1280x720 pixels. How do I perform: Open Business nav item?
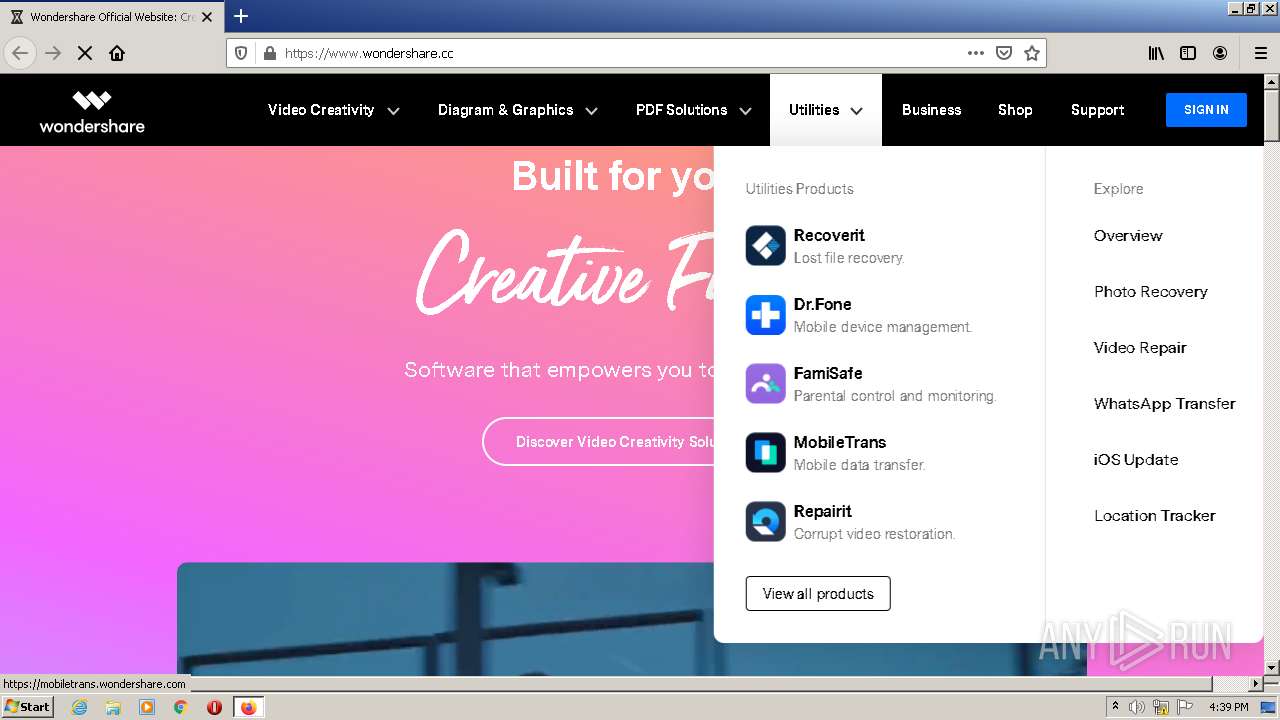pyautogui.click(x=931, y=110)
